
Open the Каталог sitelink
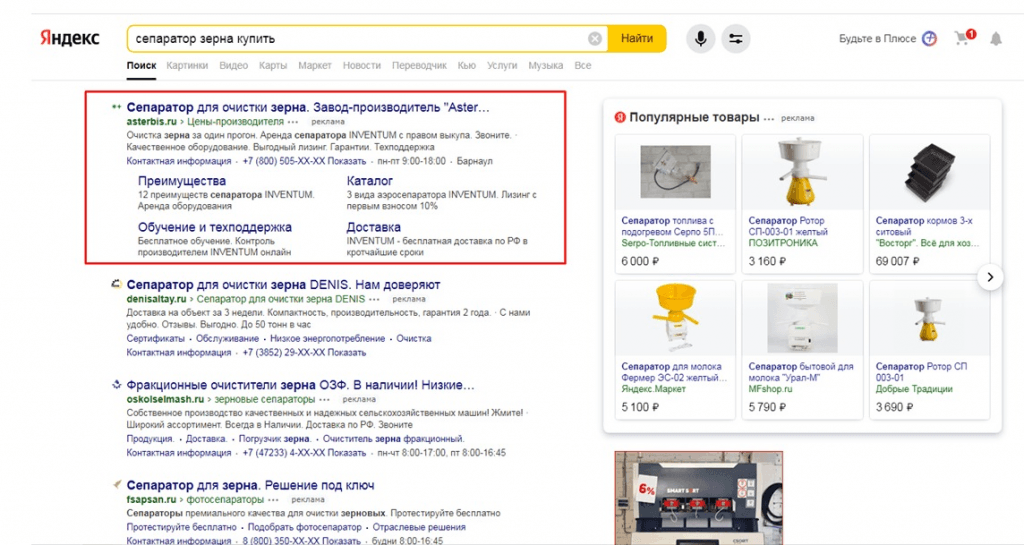point(370,181)
